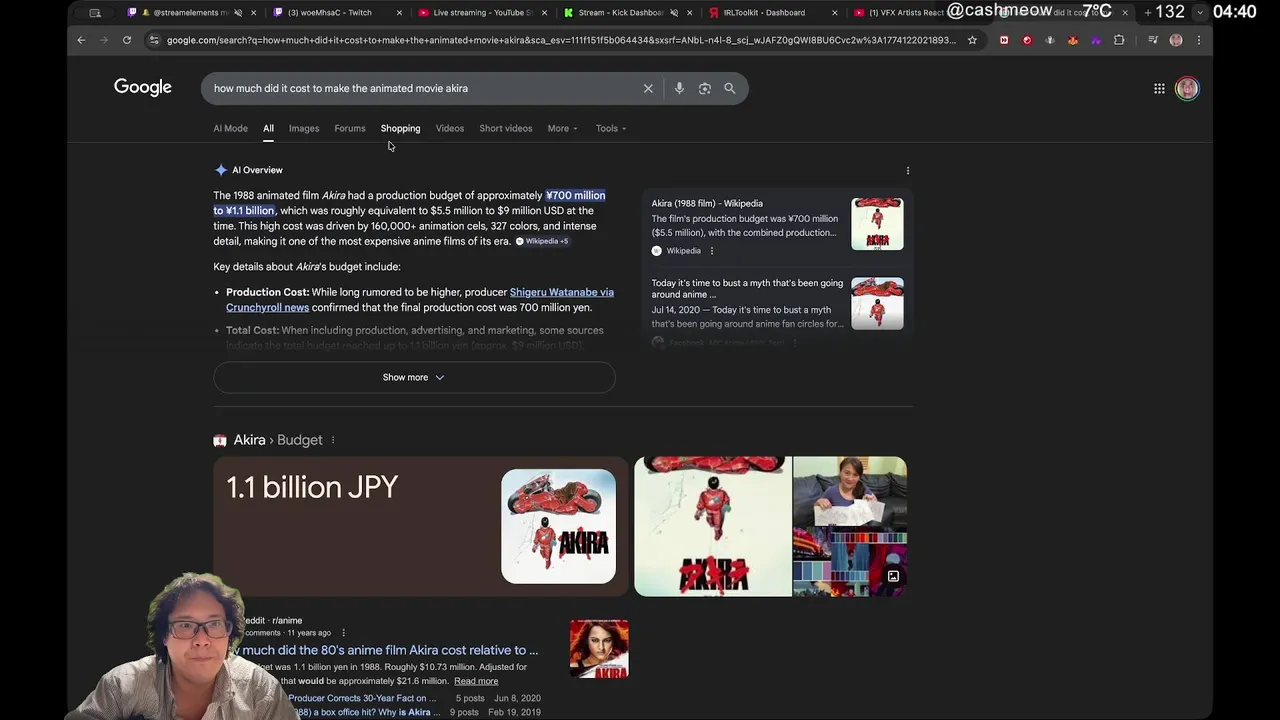Expand AI Overview with Show more
1280x720 pixels.
(414, 377)
